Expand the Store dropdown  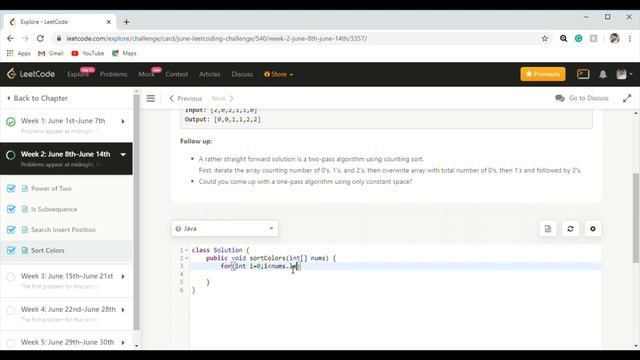279,74
